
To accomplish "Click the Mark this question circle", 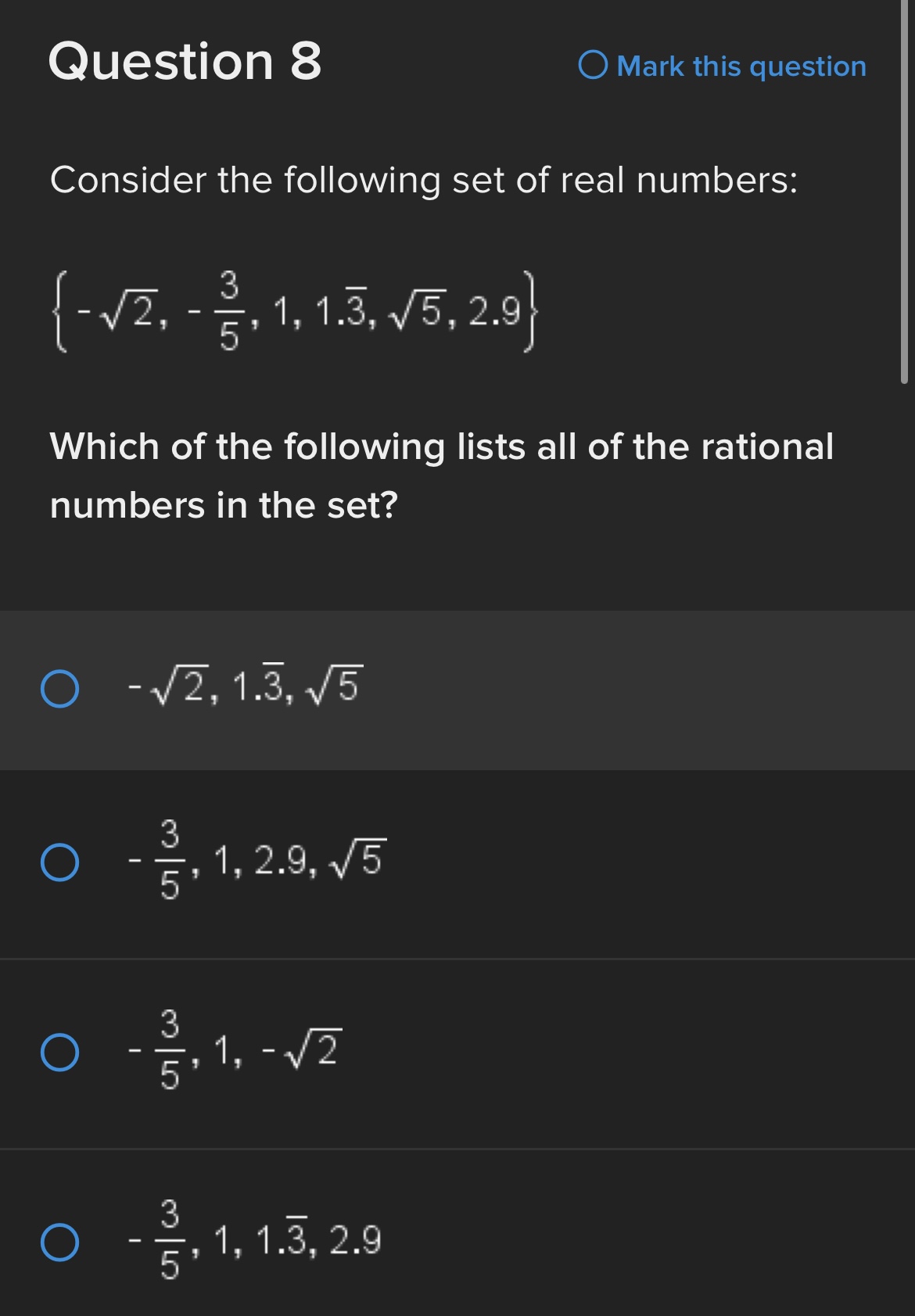I will tap(594, 67).
